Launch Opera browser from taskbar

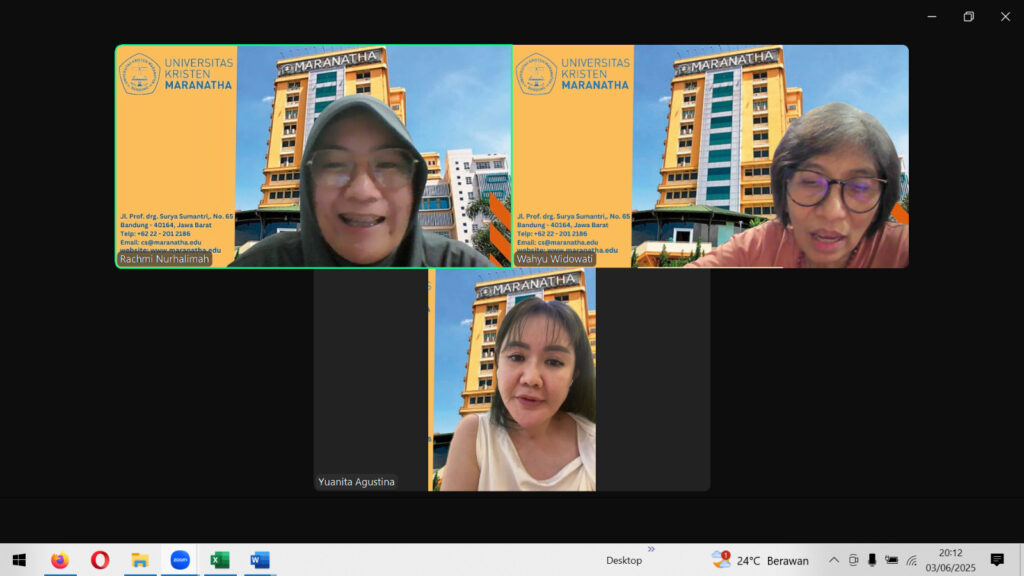click(x=100, y=560)
